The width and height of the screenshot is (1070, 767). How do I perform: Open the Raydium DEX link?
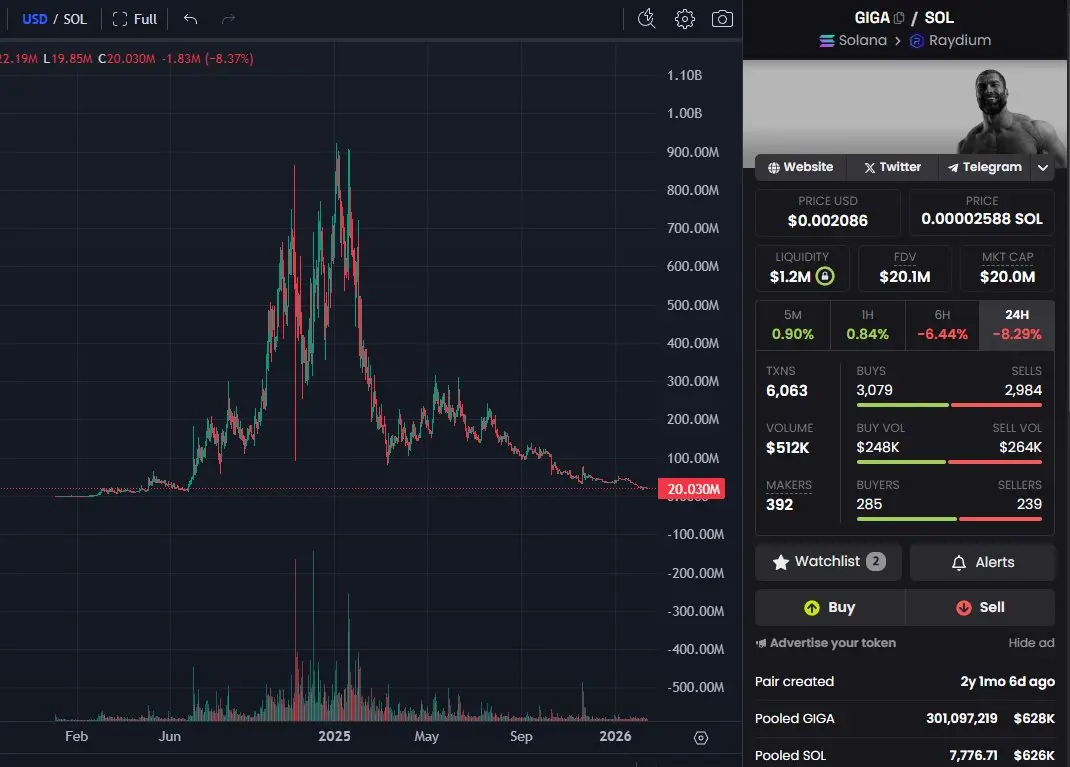(x=951, y=40)
